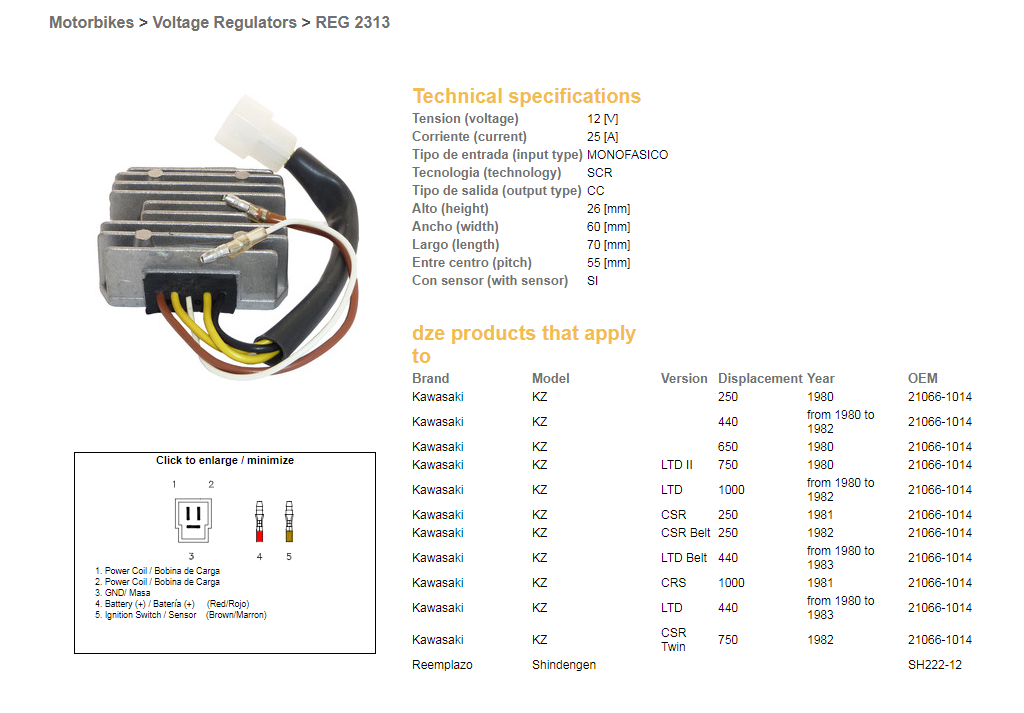Click the 3-pin connector icon in the wiring diagram

coord(194,519)
